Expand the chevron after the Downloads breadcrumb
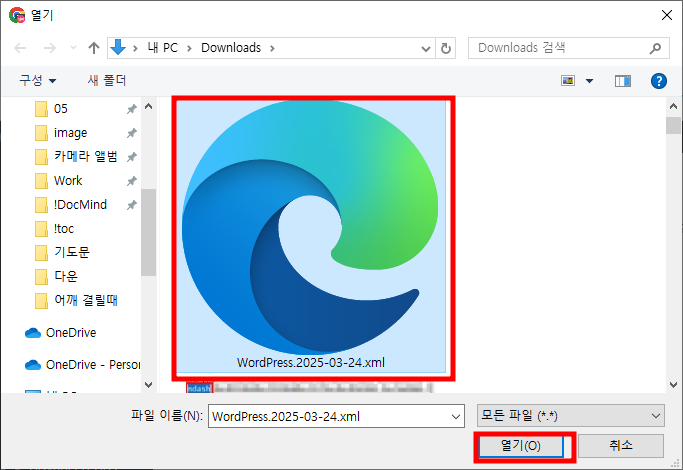Viewport: 683px width, 470px height. pyautogui.click(x=272, y=48)
